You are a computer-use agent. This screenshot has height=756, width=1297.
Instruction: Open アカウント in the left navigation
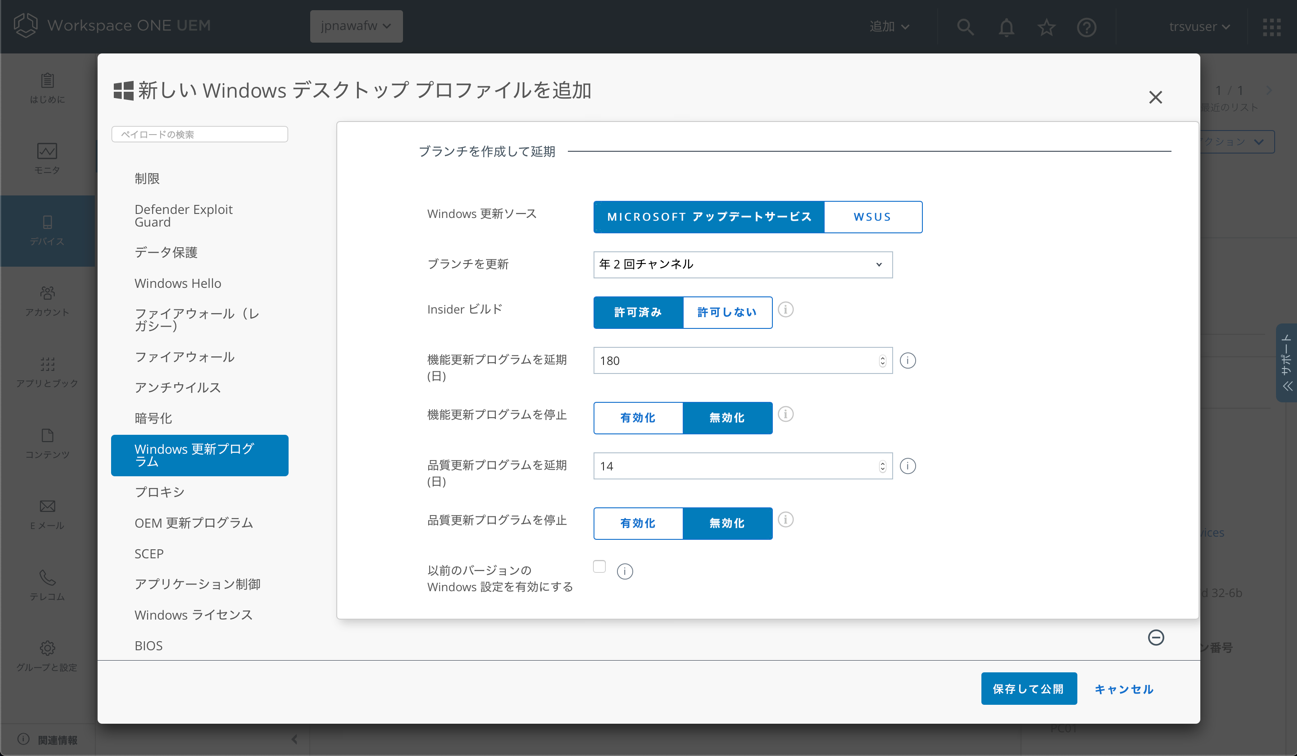pyautogui.click(x=47, y=302)
